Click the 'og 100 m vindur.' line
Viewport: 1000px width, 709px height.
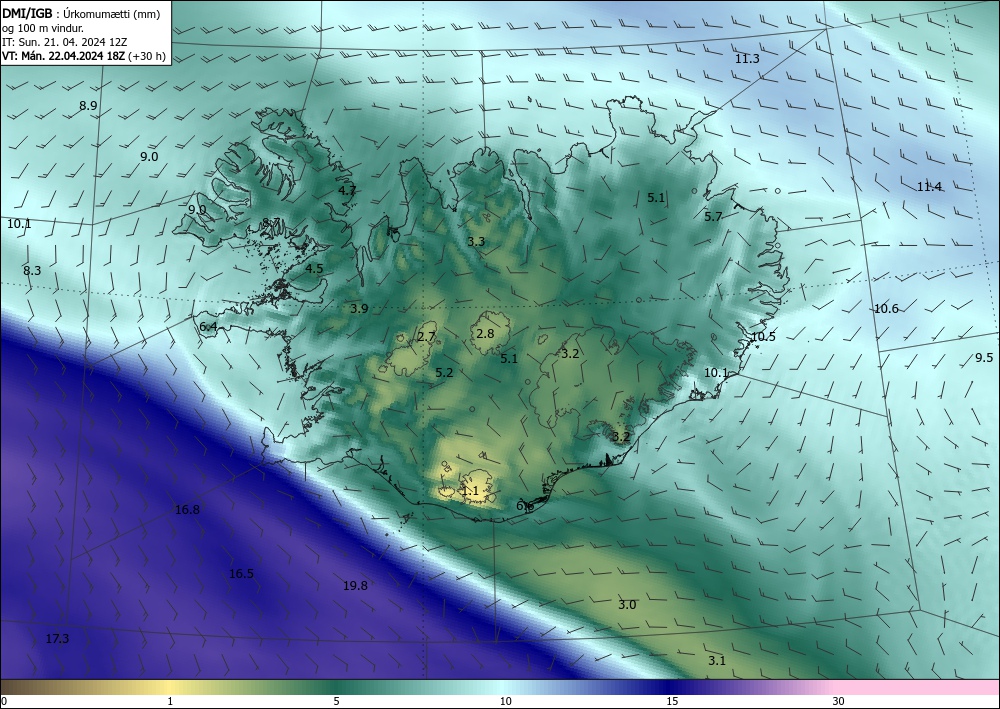click(43, 28)
